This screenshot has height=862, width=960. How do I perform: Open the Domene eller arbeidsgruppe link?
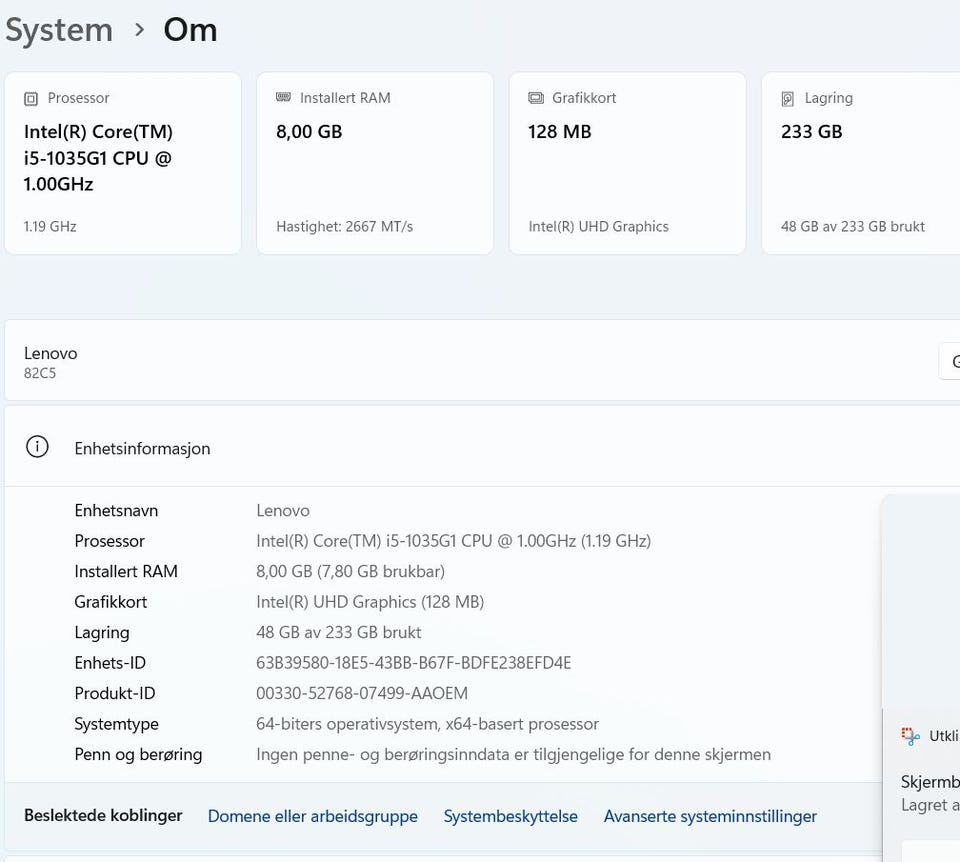tap(313, 816)
